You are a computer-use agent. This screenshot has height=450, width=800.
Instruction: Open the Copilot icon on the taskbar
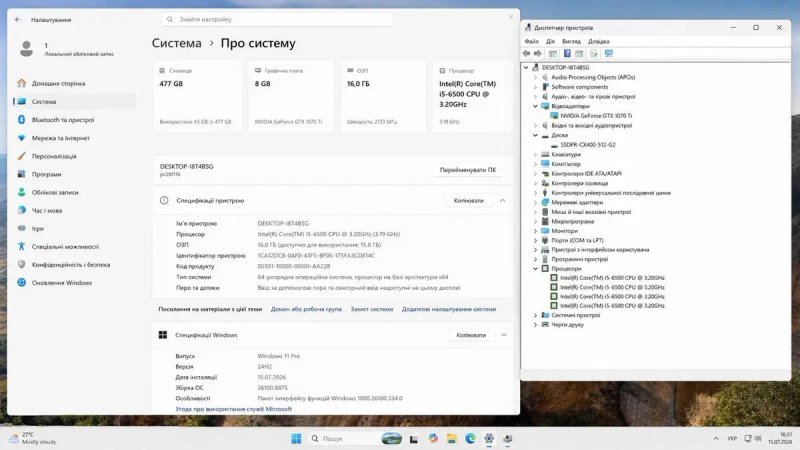[433, 438]
